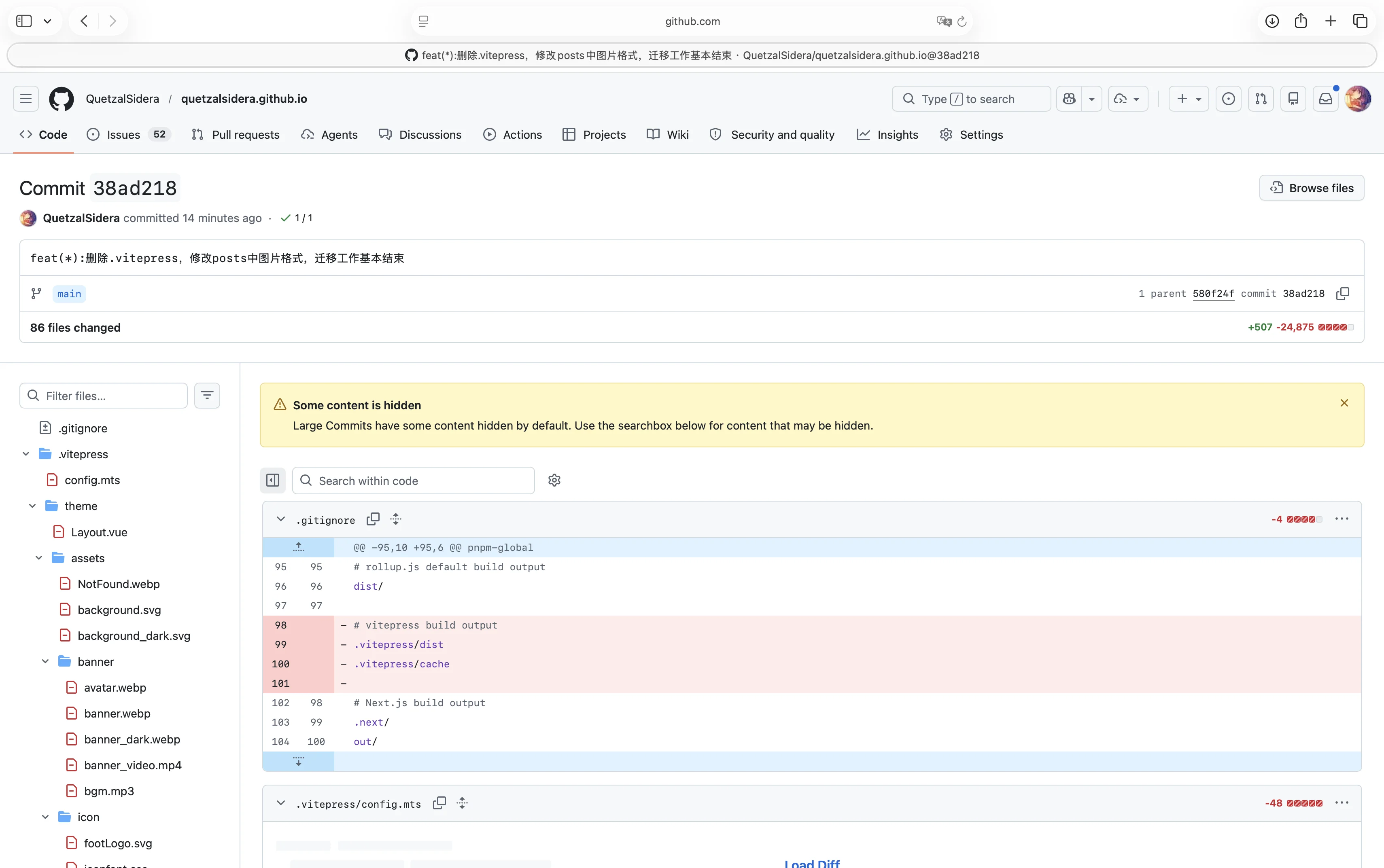Toggle Safari sidebar
Image resolution: width=1384 pixels, height=868 pixels.
click(23, 21)
